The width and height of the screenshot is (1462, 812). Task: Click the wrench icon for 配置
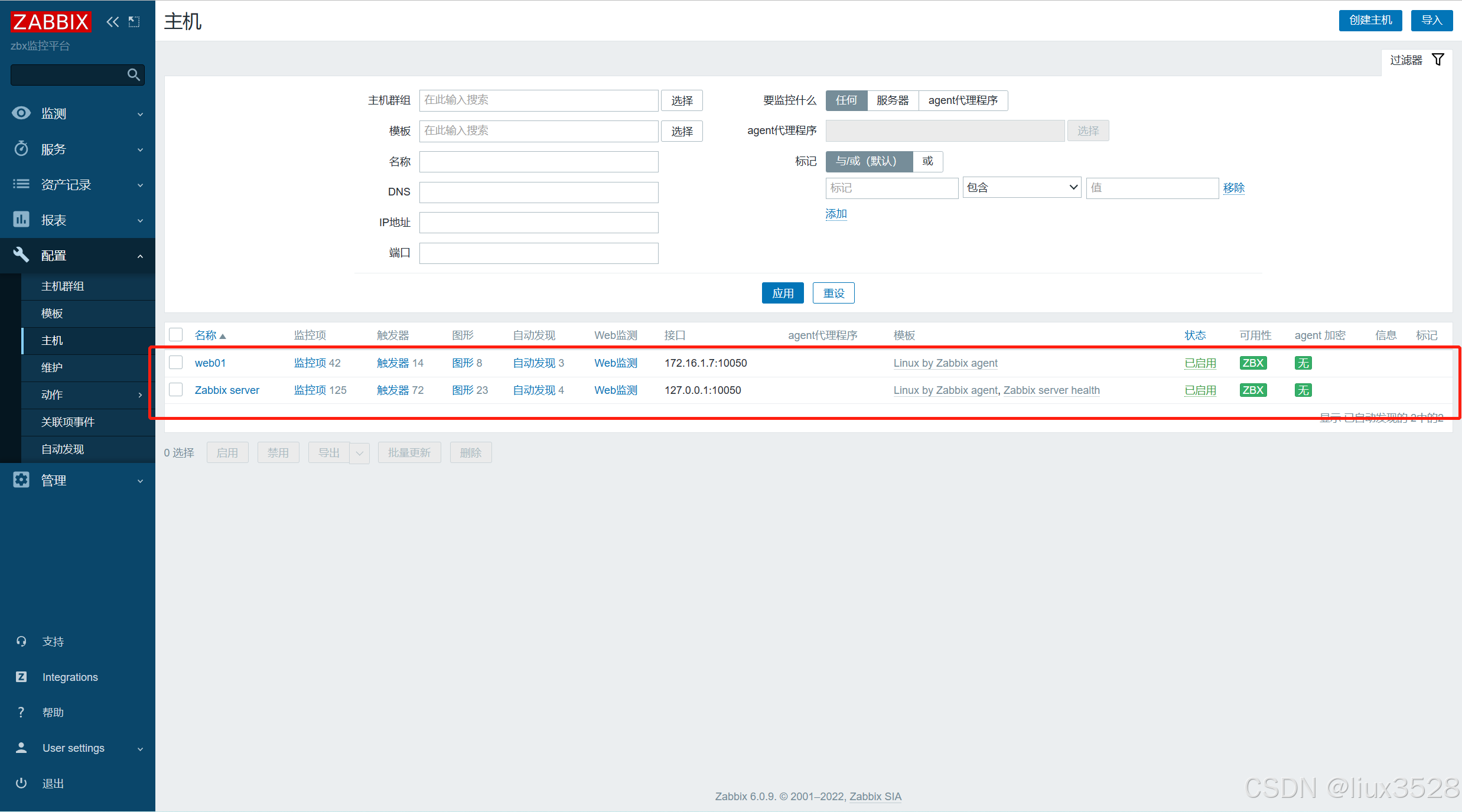(21, 255)
